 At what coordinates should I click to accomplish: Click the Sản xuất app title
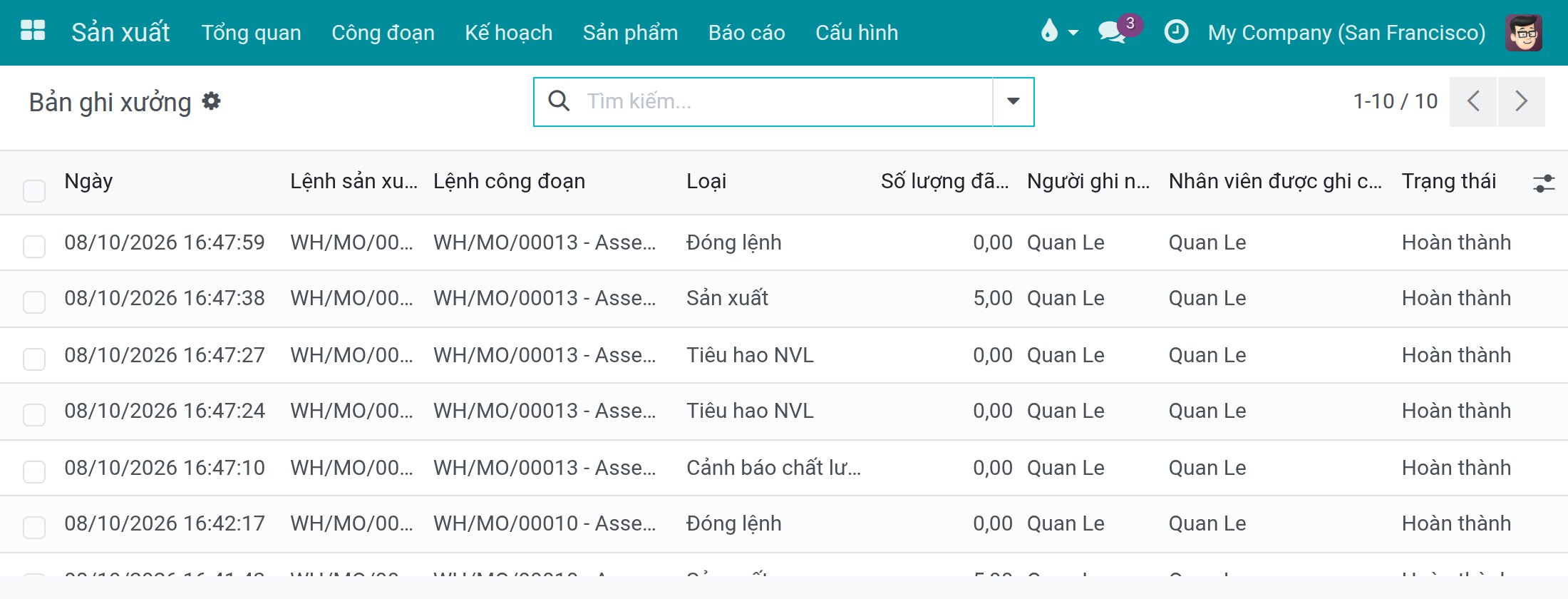point(120,32)
